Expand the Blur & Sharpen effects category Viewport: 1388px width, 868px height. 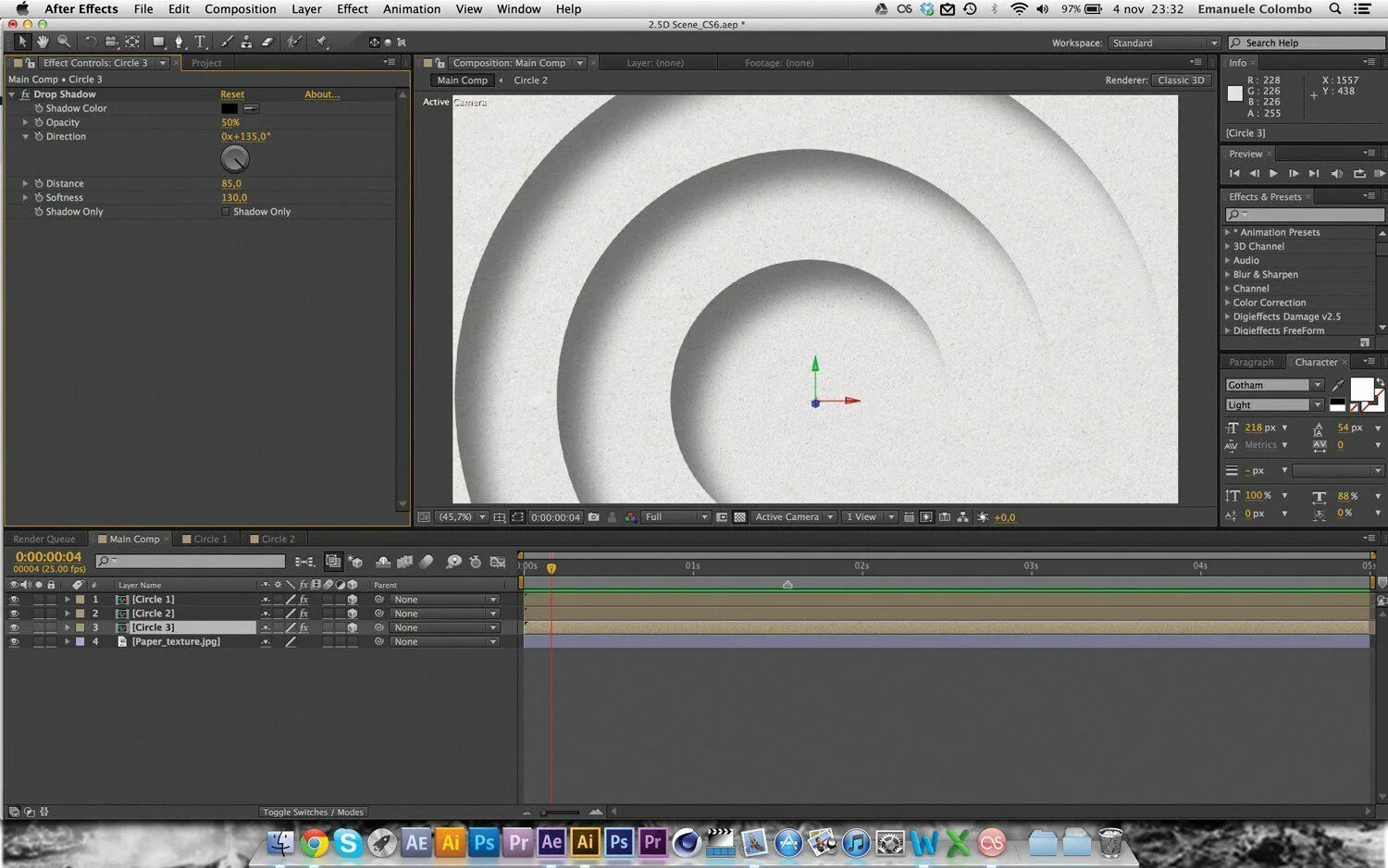[1228, 275]
